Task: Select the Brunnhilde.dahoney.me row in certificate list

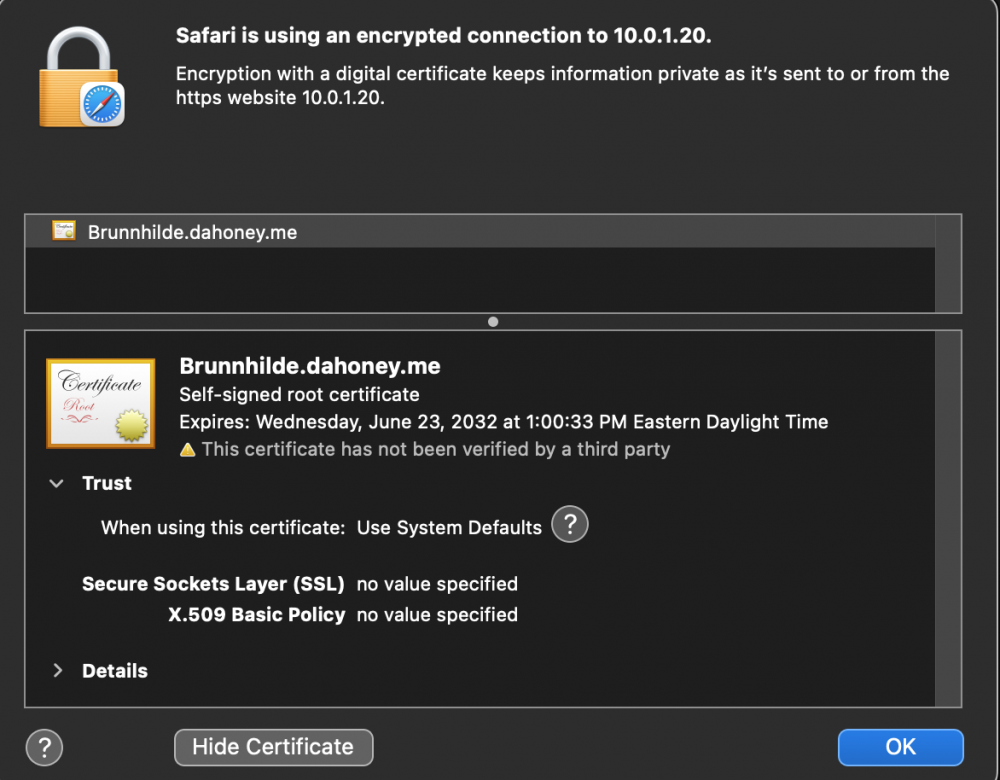Action: [x=480, y=232]
